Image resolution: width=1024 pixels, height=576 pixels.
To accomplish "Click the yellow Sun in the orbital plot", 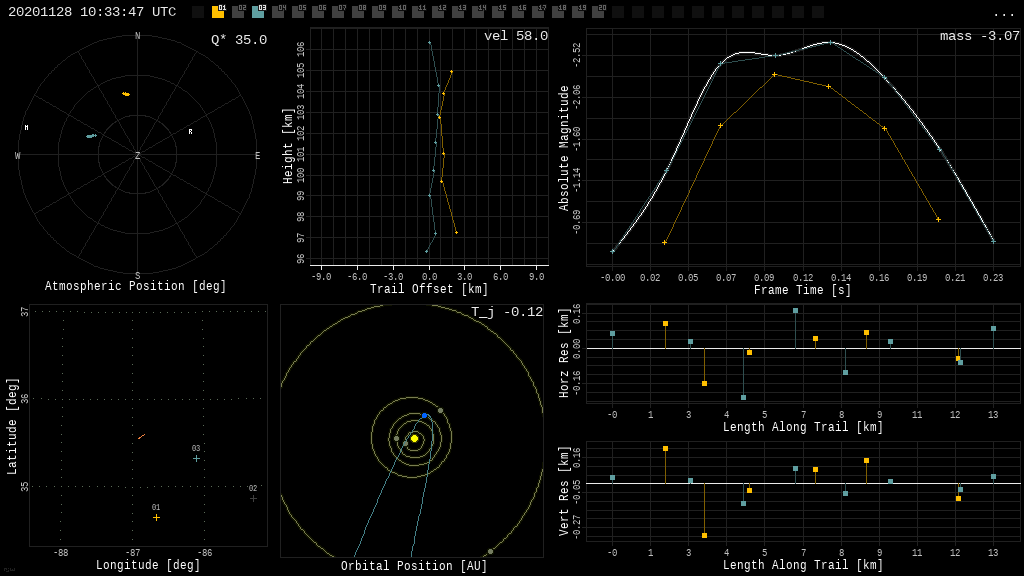I will tap(414, 438).
